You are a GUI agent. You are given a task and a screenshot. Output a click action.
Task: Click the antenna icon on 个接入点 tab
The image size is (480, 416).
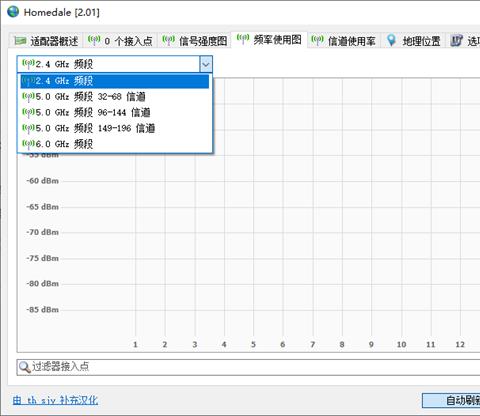click(x=94, y=40)
